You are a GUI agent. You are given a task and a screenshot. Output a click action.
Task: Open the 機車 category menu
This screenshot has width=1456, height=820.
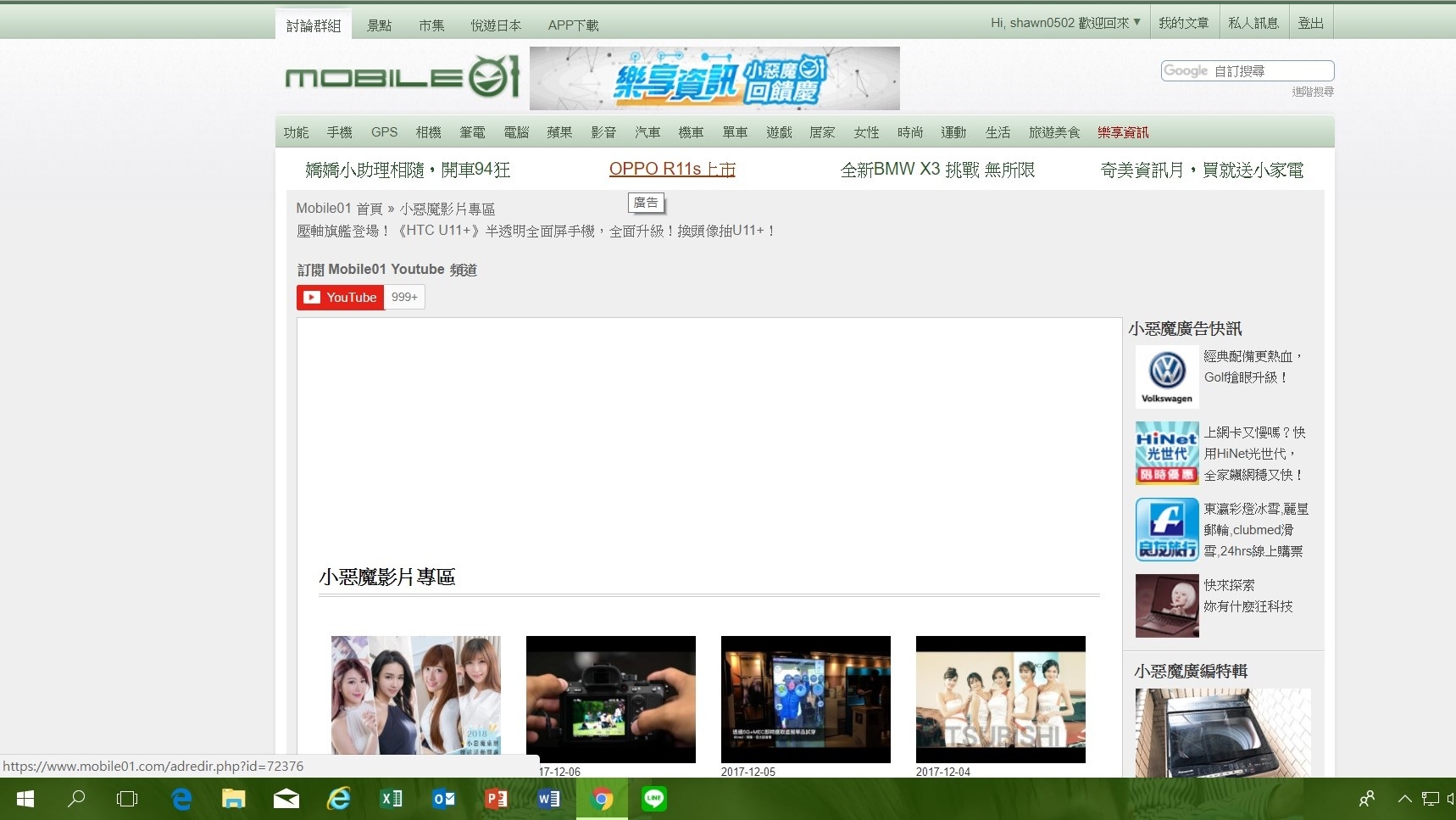[692, 132]
